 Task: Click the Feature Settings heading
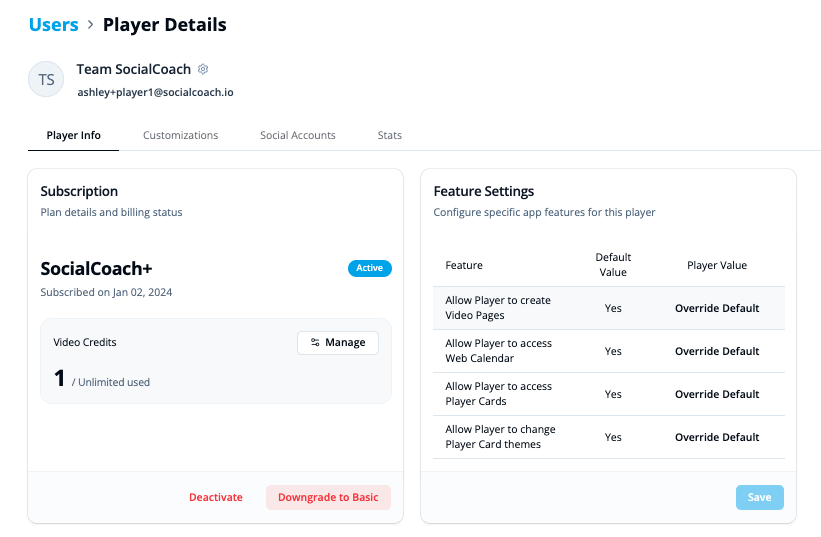coord(484,192)
